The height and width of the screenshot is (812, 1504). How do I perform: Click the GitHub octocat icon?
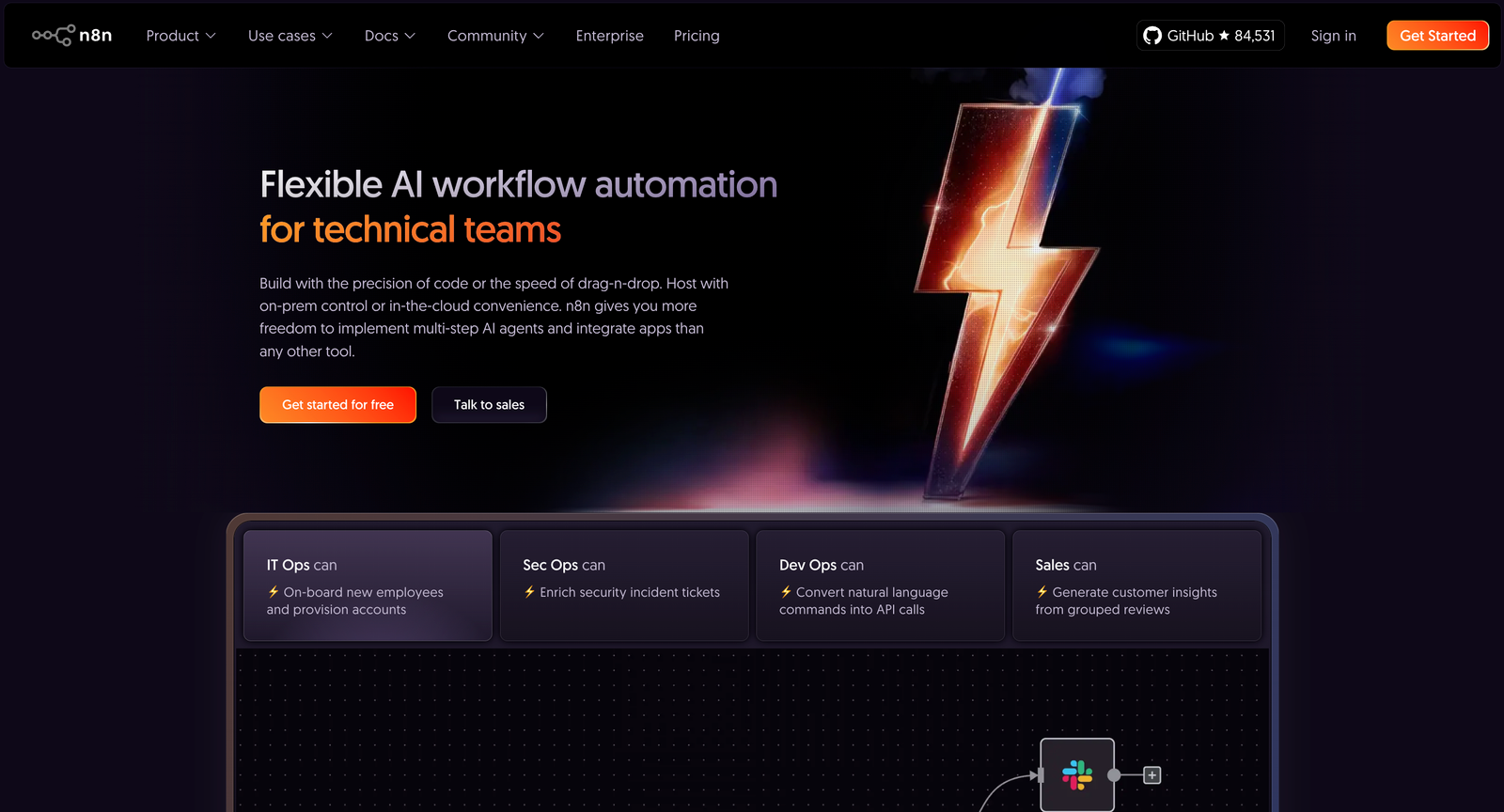point(1152,36)
